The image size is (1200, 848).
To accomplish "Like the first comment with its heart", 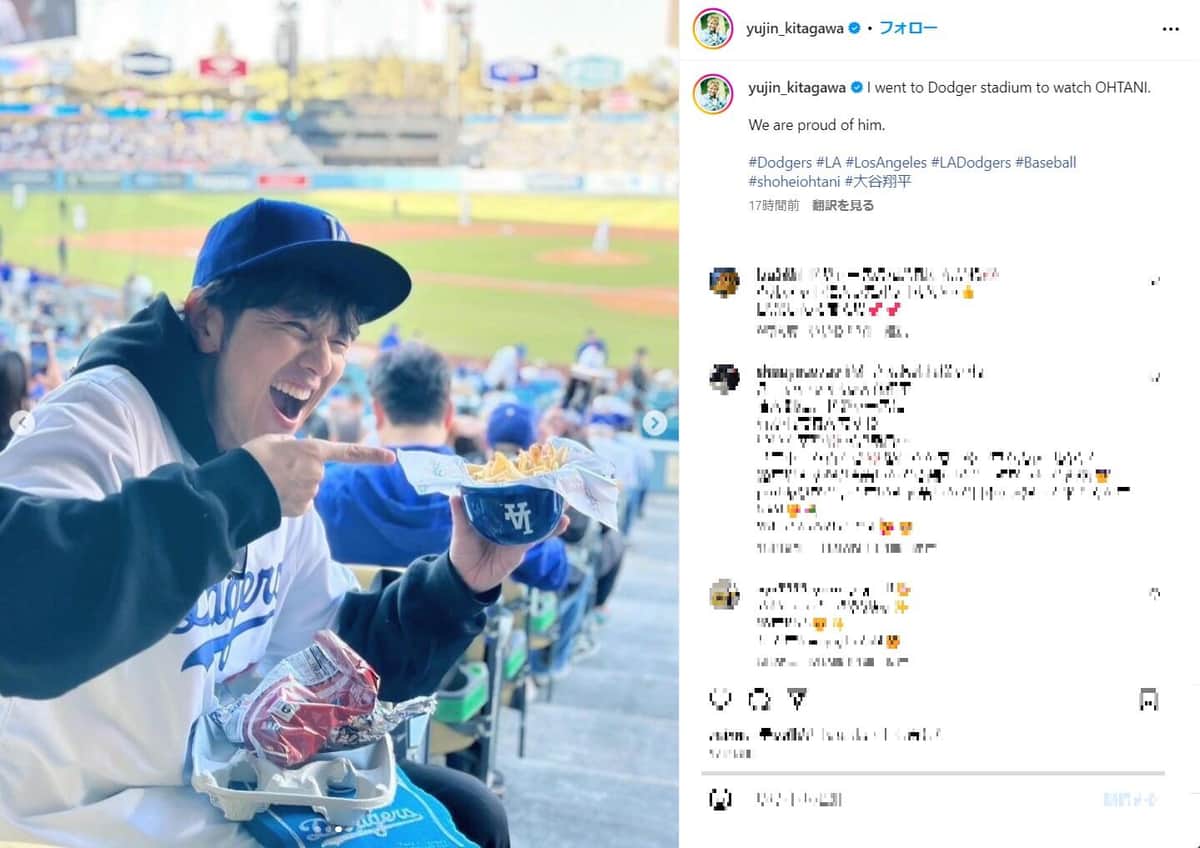I will coord(1155,283).
